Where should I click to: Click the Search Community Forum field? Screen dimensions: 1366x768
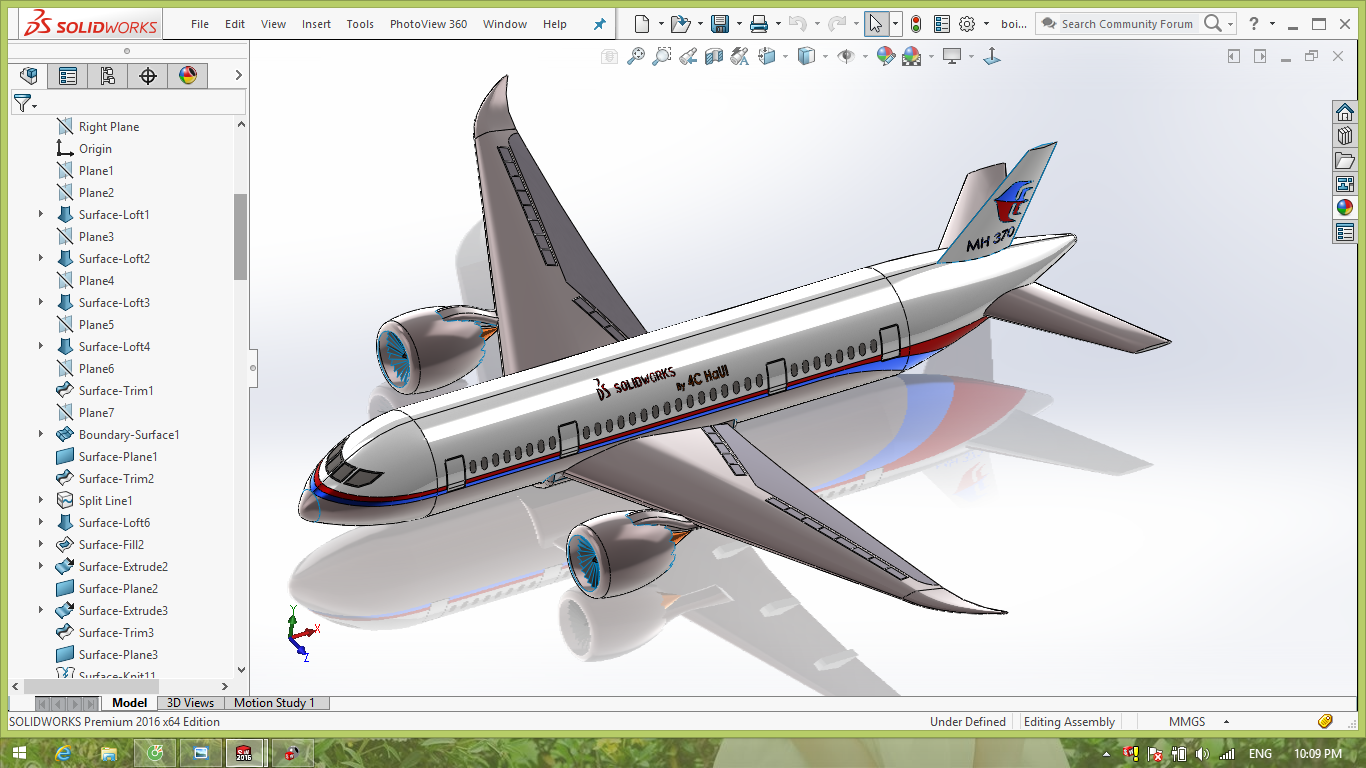(x=1127, y=24)
